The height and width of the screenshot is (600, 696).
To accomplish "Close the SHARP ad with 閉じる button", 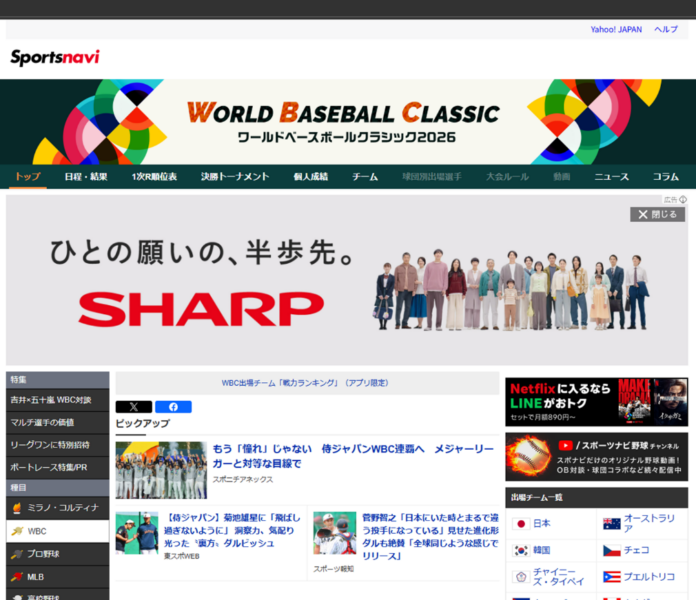I will [657, 214].
